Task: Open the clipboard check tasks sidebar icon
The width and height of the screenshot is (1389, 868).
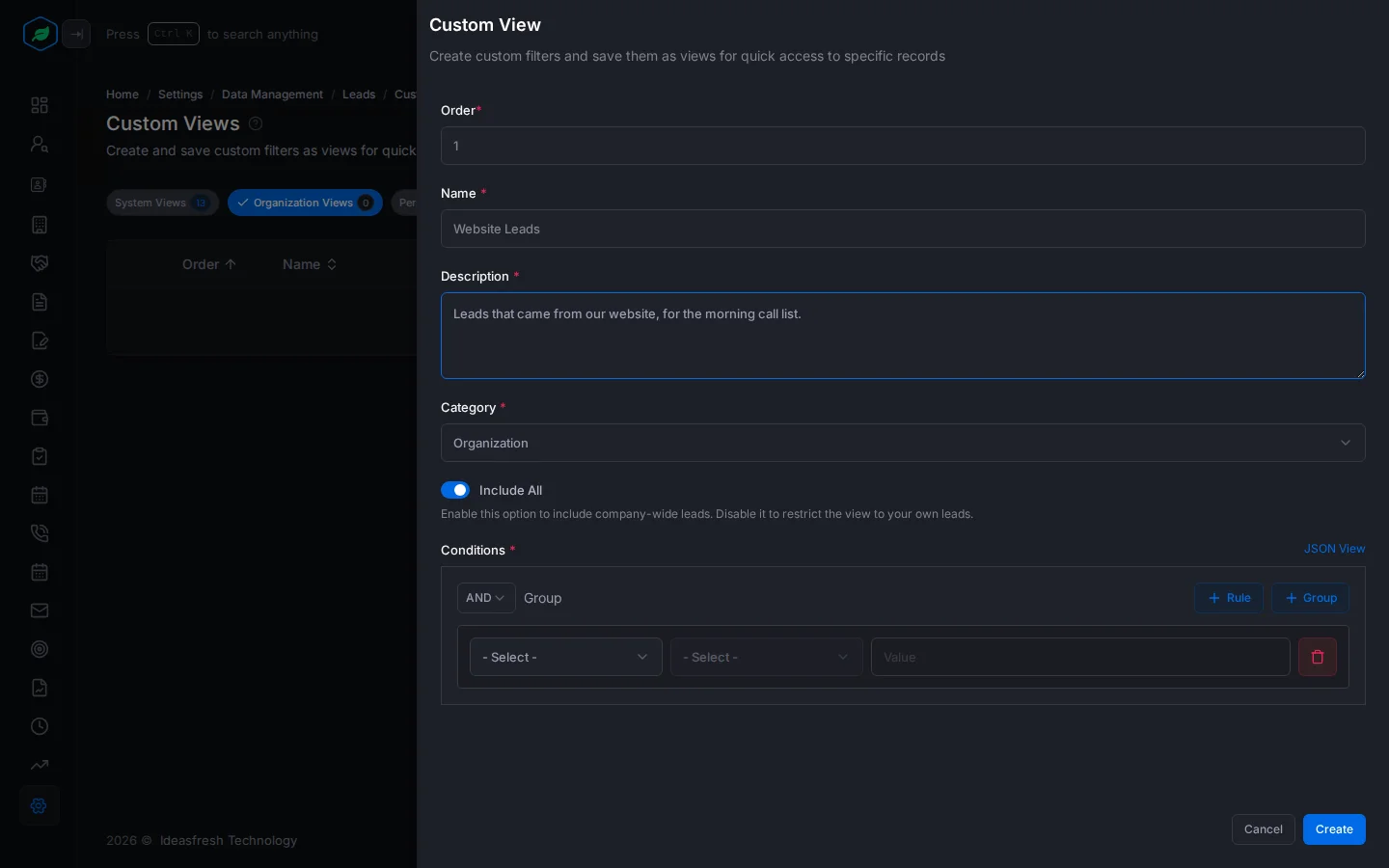Action: 40,456
